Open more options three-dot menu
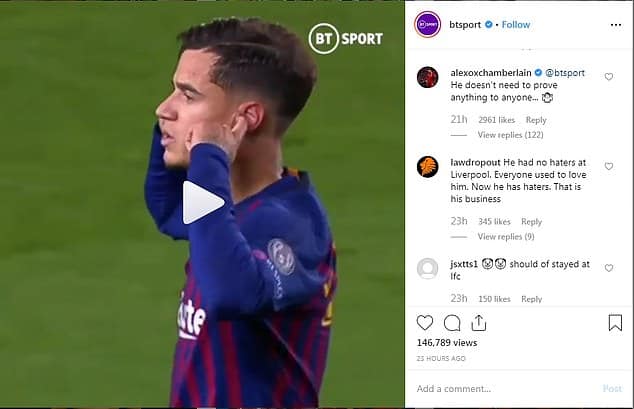This screenshot has height=409, width=634. [616, 25]
